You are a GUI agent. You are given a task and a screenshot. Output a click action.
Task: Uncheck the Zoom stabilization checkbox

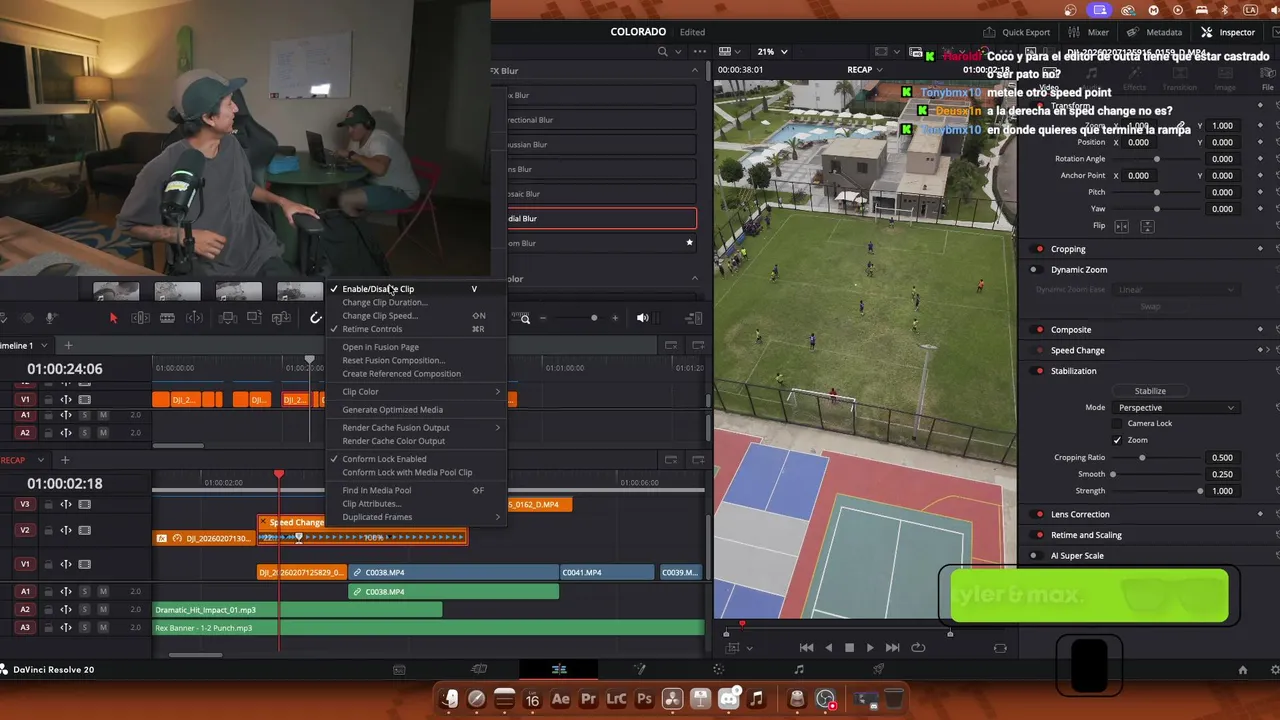point(1117,440)
